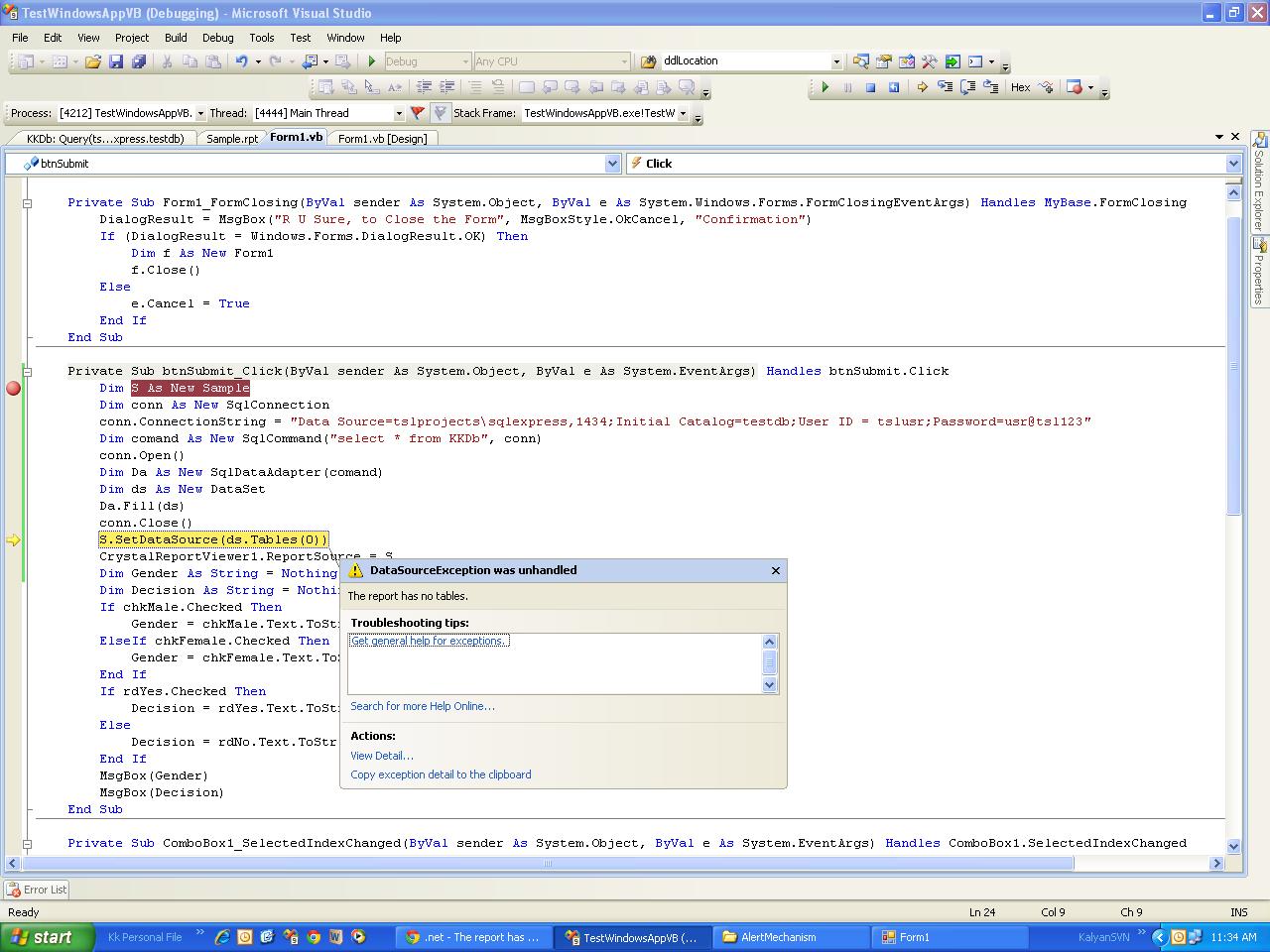This screenshot has width=1270, height=952.
Task: Switch to the Chrome .net taskbar window
Action: tap(474, 937)
